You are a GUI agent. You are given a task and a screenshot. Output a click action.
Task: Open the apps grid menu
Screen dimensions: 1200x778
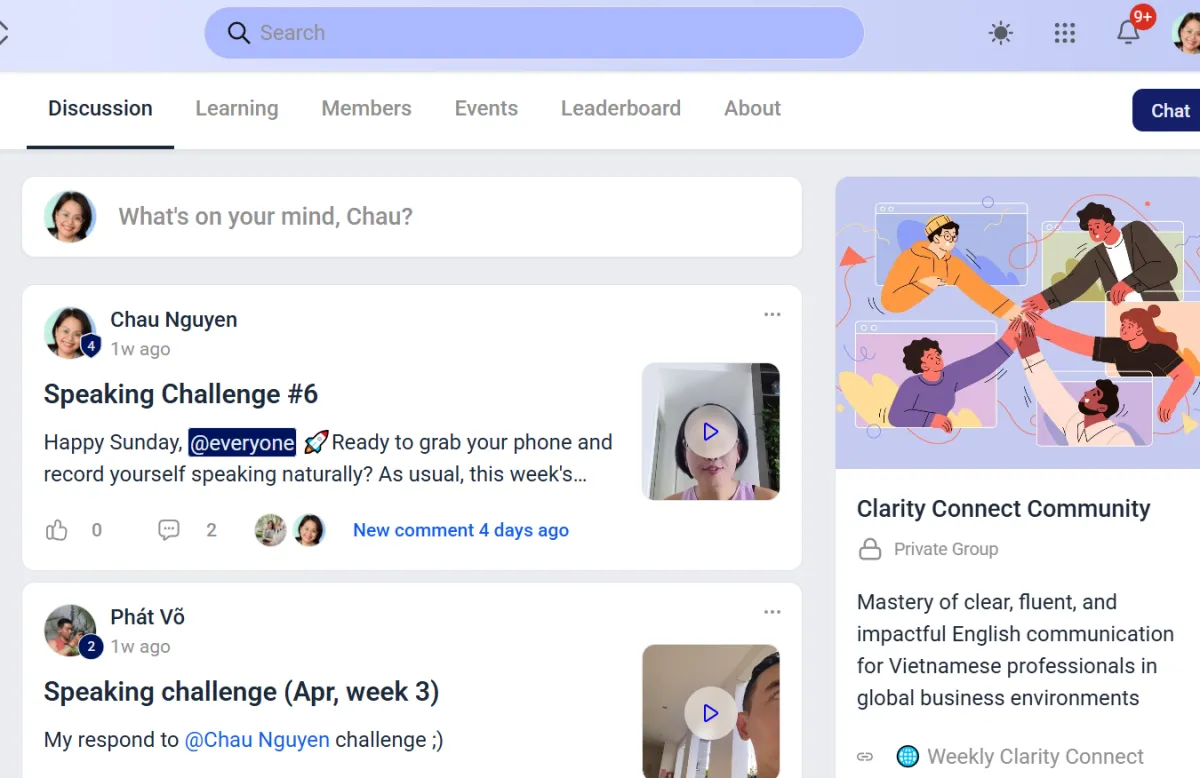coord(1065,33)
